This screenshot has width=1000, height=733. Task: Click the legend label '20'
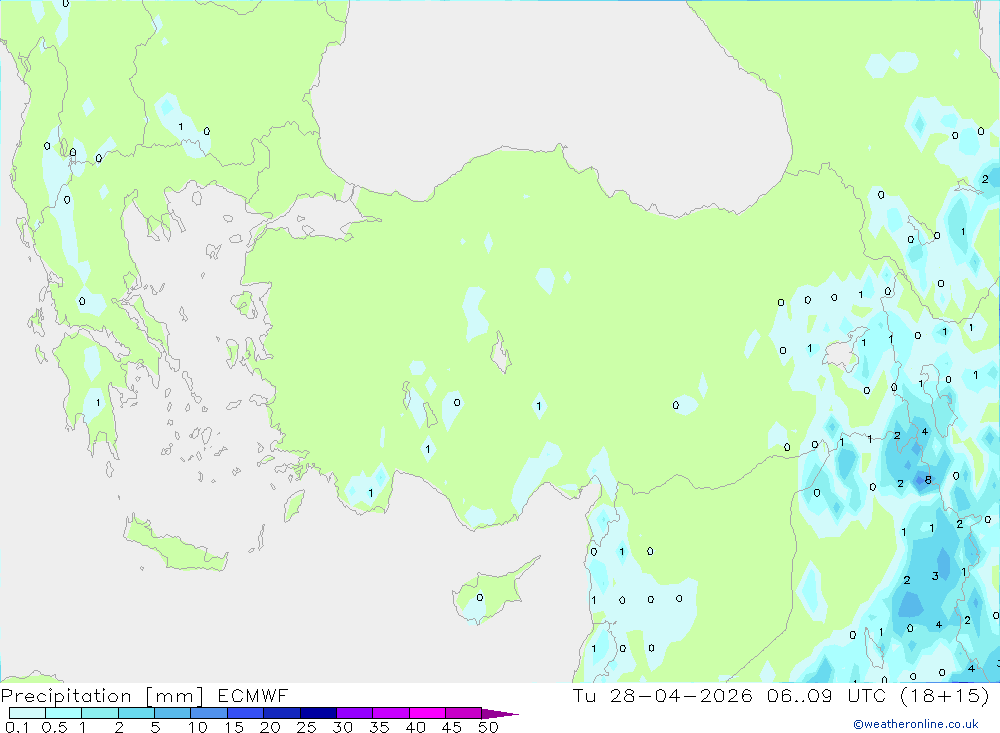[270, 727]
